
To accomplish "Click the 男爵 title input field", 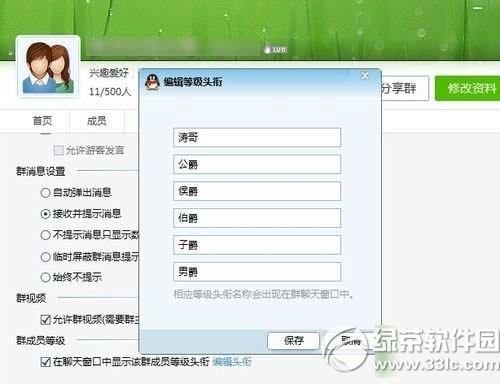I will (x=257, y=272).
